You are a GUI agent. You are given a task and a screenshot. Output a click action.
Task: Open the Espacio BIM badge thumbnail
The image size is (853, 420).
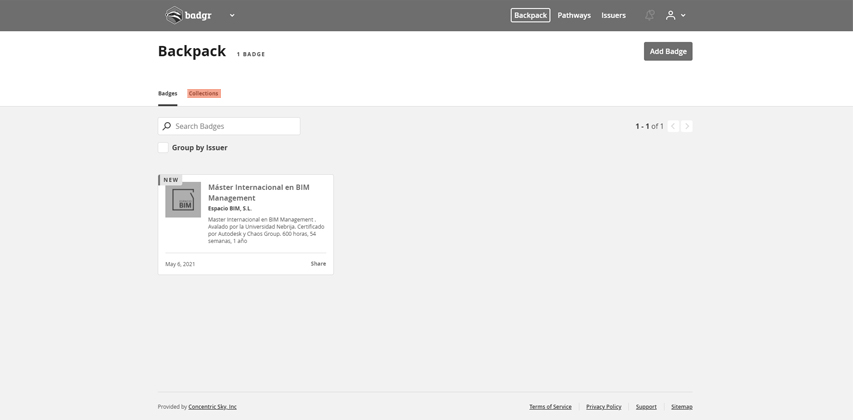[x=183, y=200]
